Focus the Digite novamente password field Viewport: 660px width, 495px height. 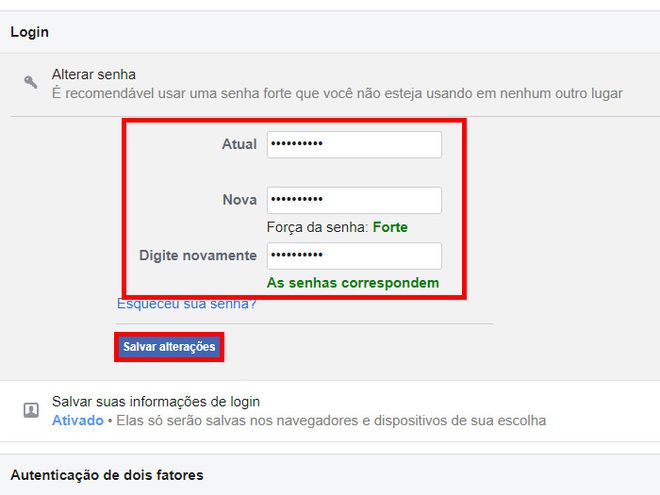pyautogui.click(x=354, y=255)
